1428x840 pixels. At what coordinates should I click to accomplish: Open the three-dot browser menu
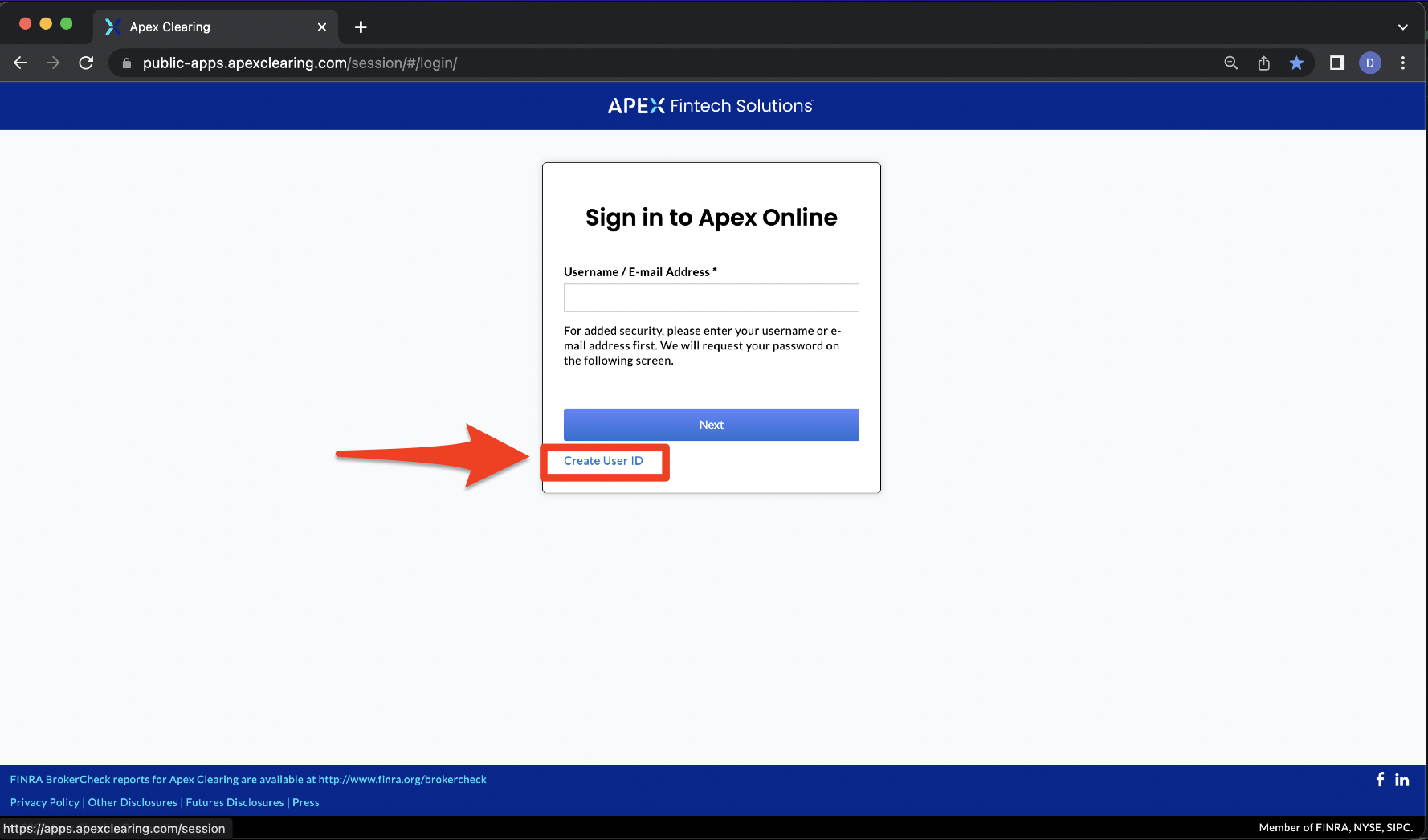tap(1403, 63)
